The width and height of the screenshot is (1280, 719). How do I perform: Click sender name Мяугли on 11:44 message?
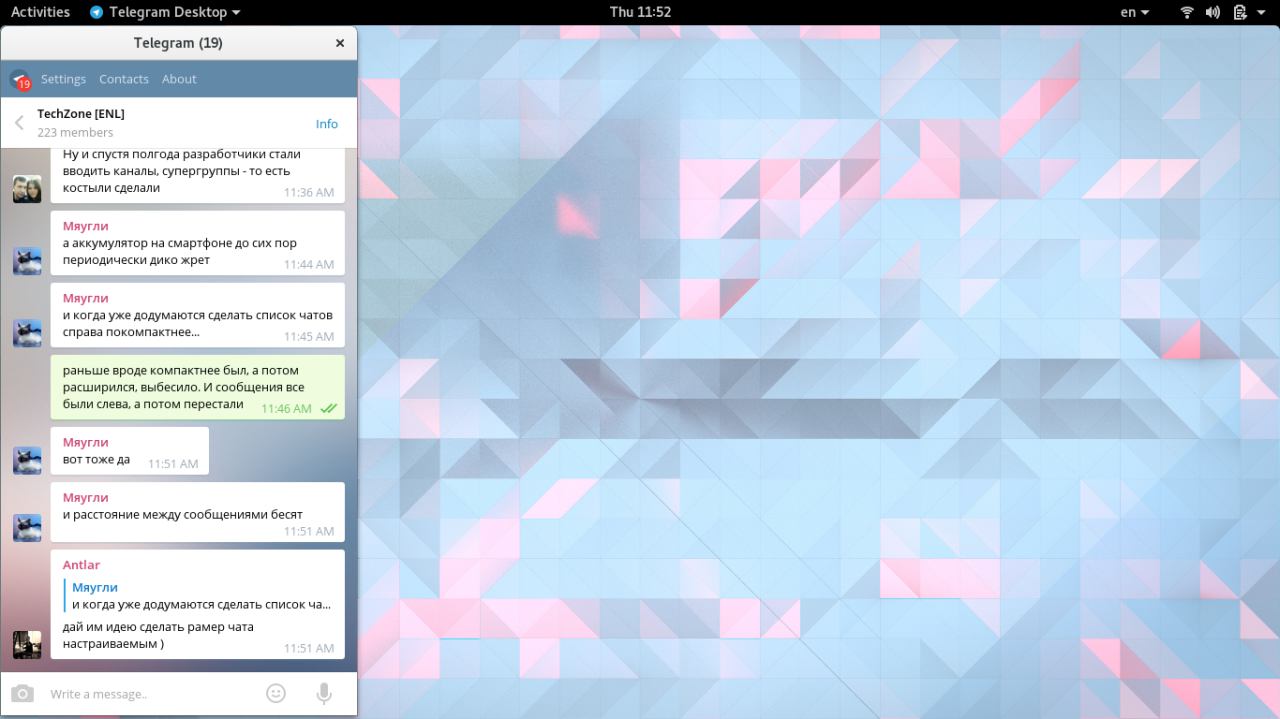[x=86, y=226]
